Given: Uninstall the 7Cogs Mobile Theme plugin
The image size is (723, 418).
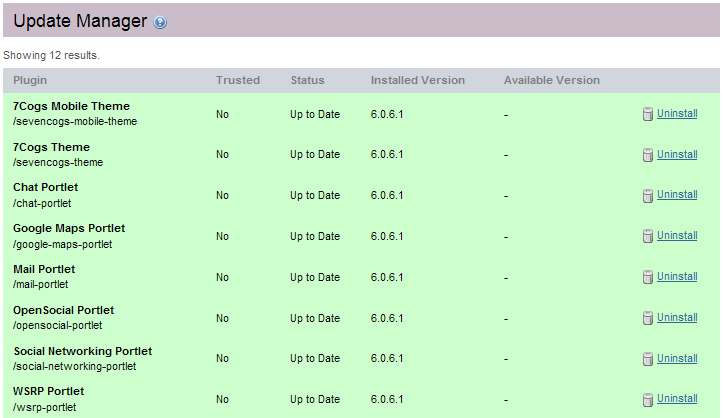Looking at the screenshot, I should (x=677, y=113).
